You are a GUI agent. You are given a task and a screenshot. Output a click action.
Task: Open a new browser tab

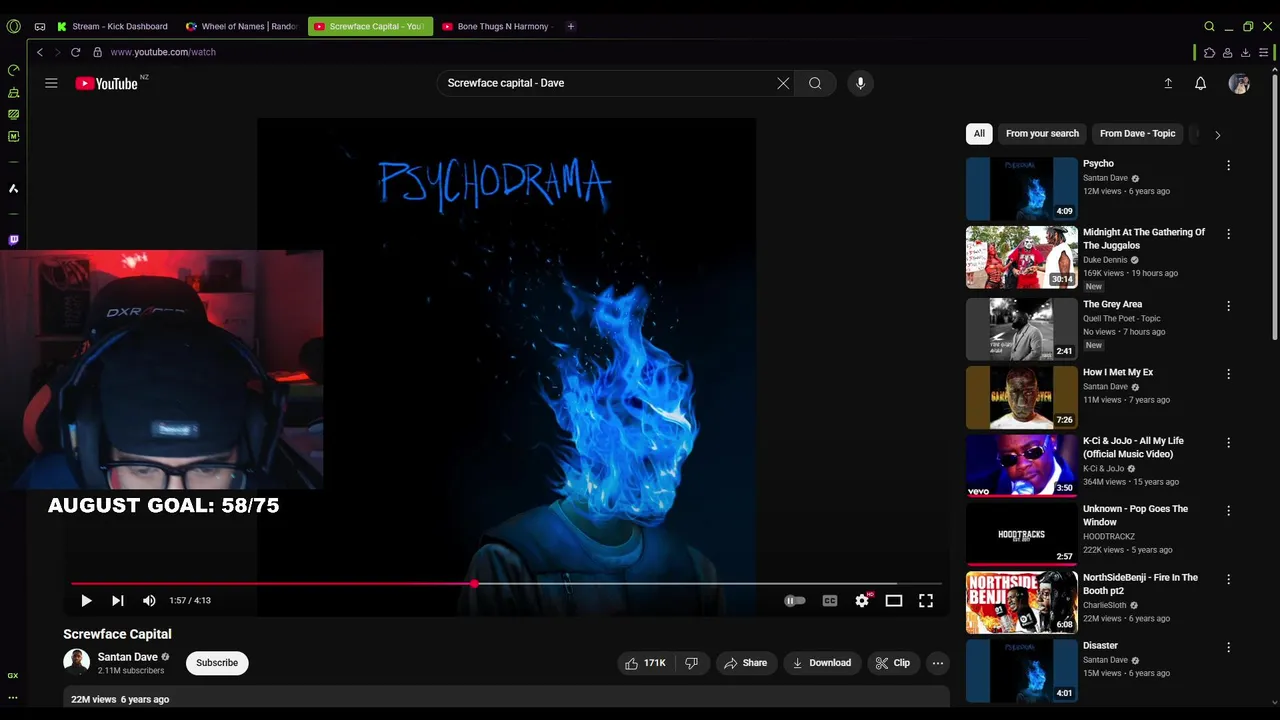[571, 26]
